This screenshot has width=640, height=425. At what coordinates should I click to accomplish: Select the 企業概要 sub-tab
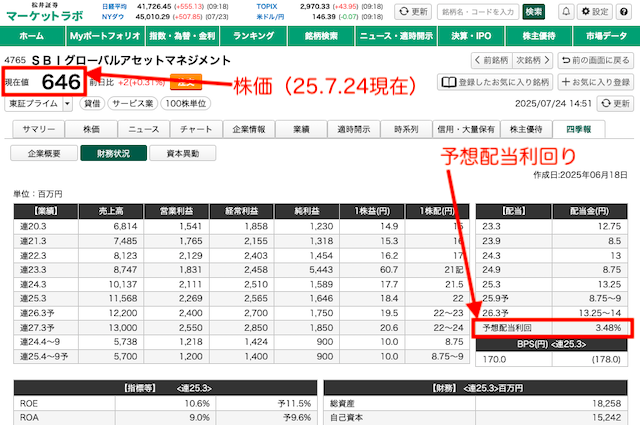(x=44, y=154)
